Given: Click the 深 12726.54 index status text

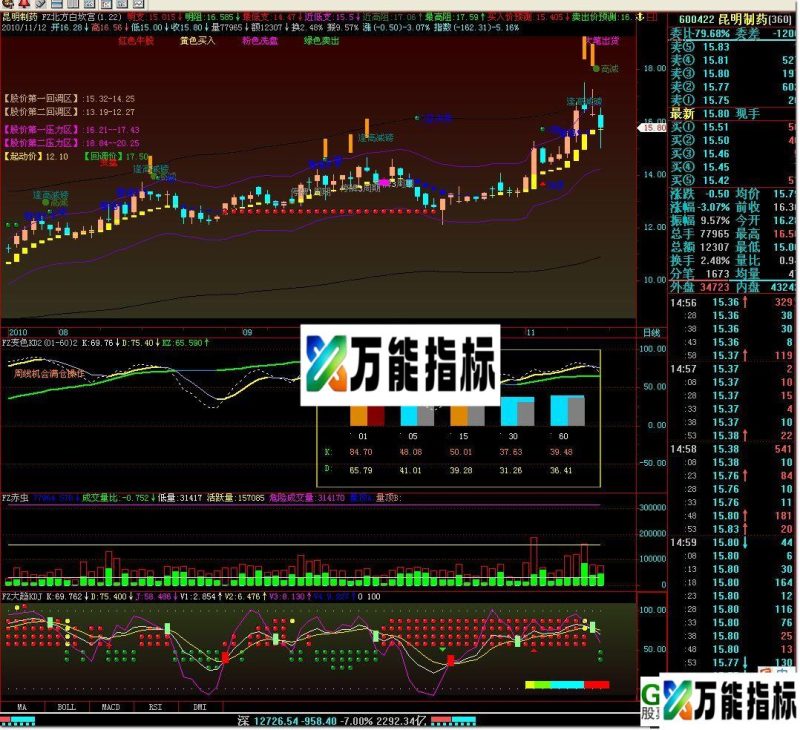Looking at the screenshot, I should click(332, 721).
